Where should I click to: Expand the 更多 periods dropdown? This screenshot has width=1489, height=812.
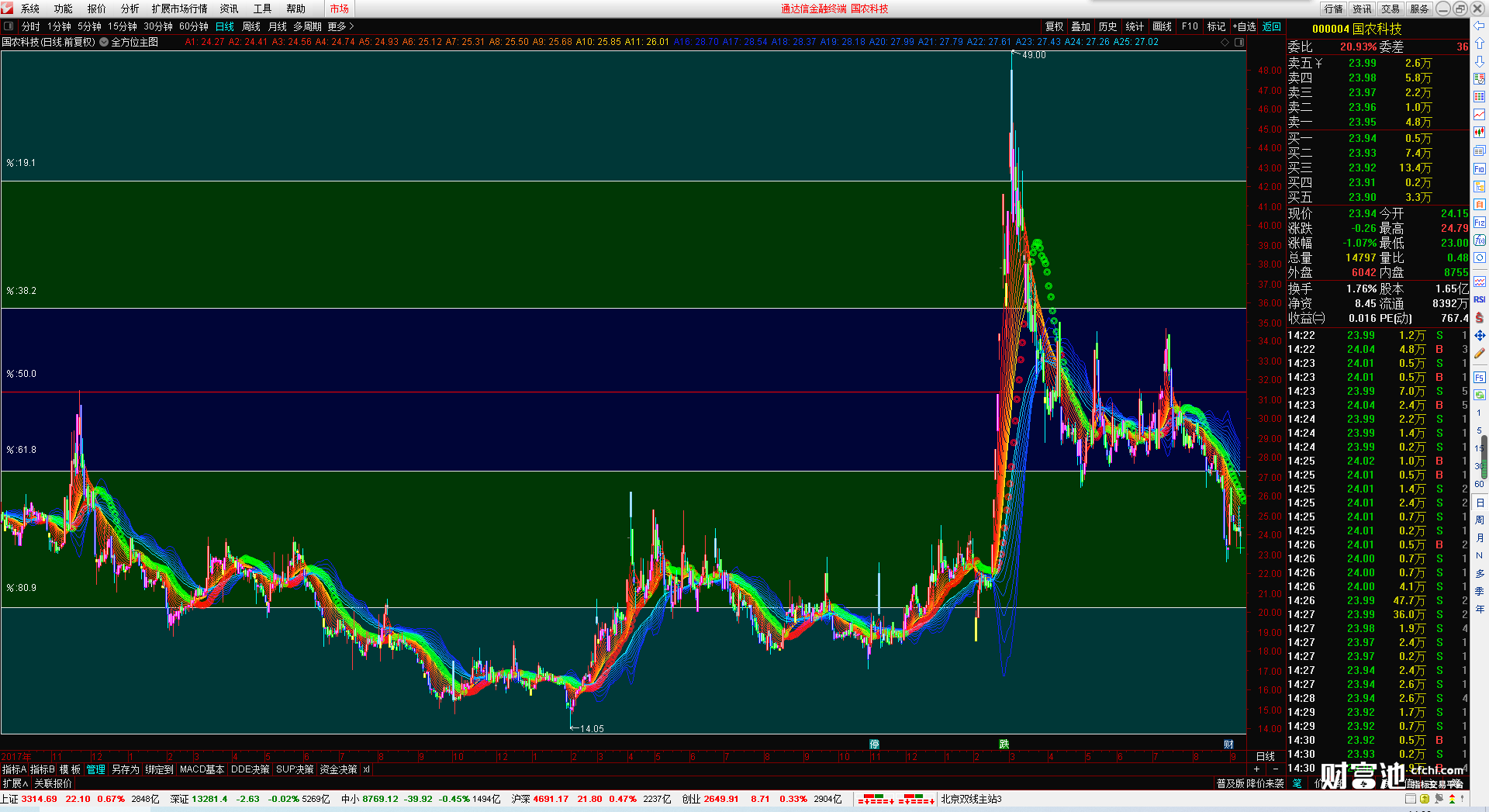pos(340,26)
